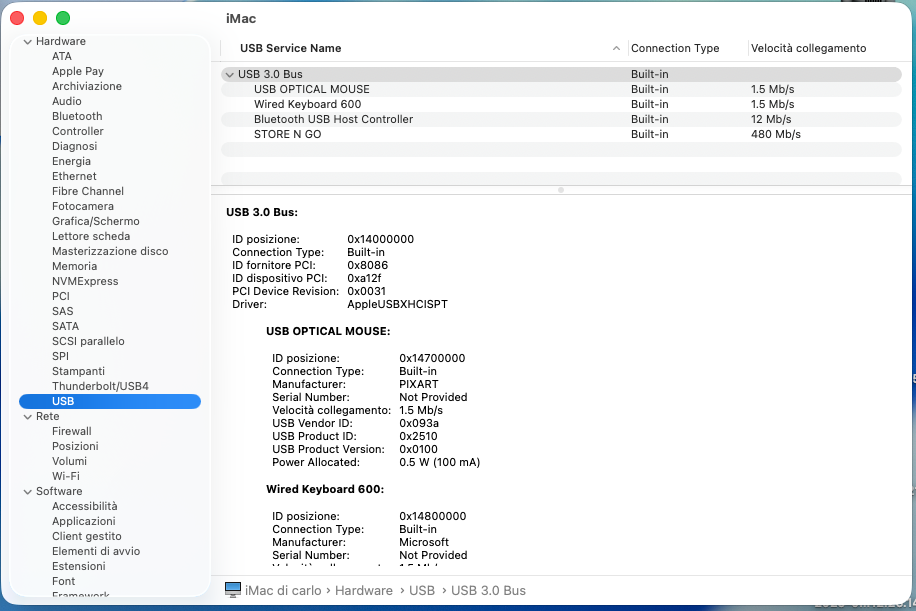Open Lettore scheda in the sidebar

pyautogui.click(x=91, y=236)
